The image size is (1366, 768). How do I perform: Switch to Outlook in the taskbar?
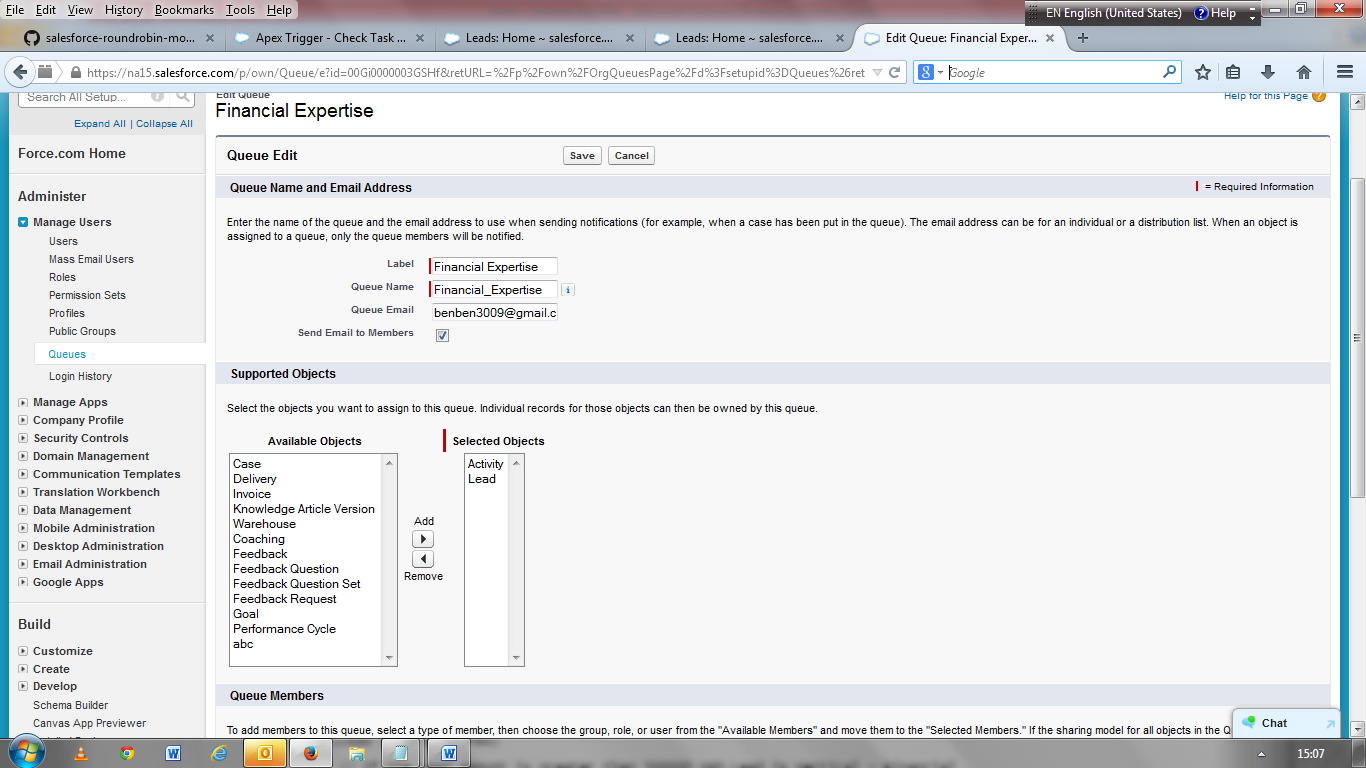click(x=265, y=752)
